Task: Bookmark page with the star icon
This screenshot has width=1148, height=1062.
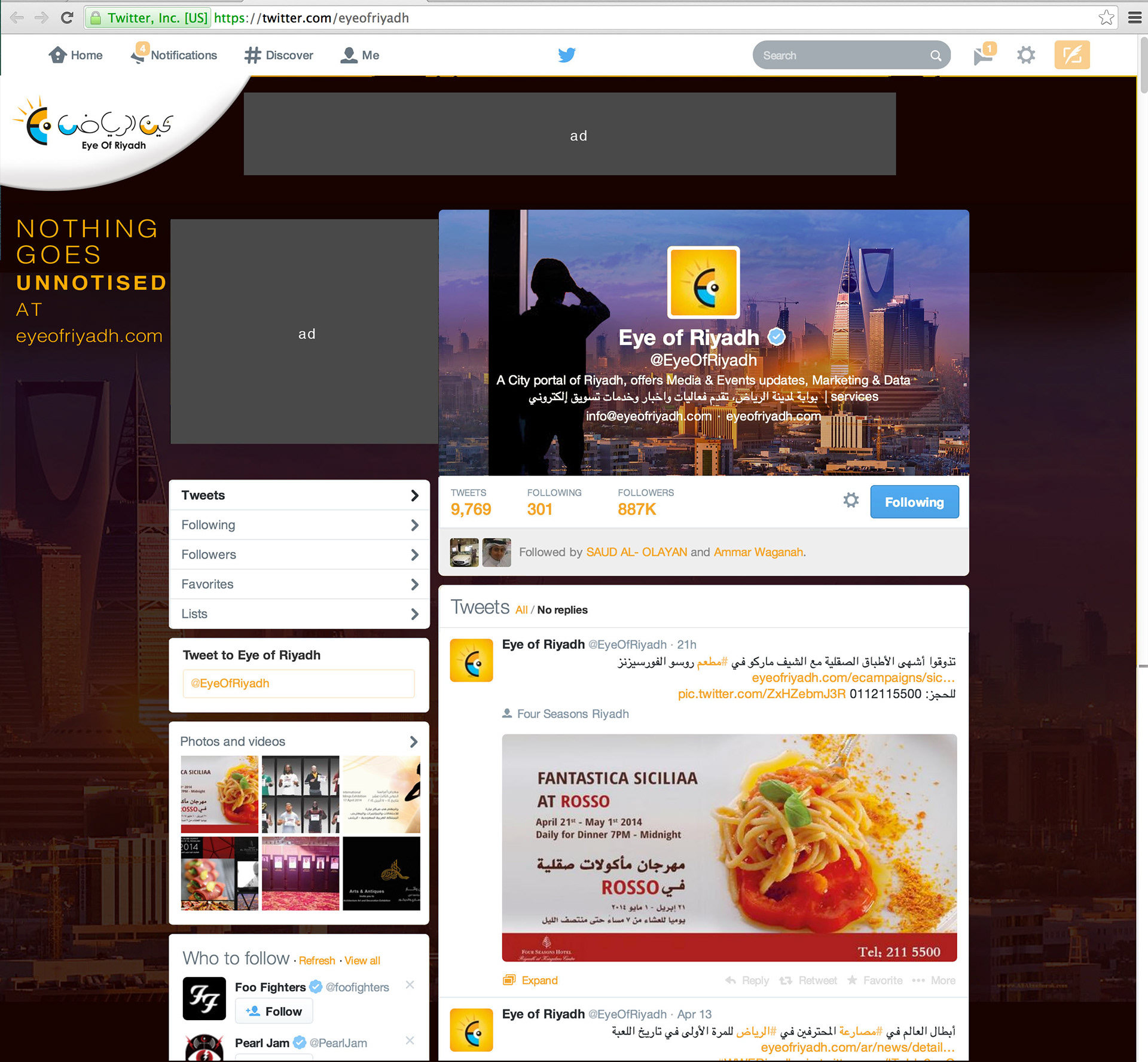Action: click(x=1106, y=17)
